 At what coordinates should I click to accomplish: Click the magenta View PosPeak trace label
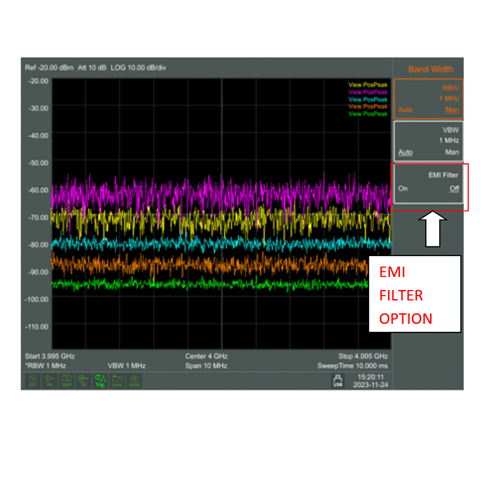[x=368, y=92]
